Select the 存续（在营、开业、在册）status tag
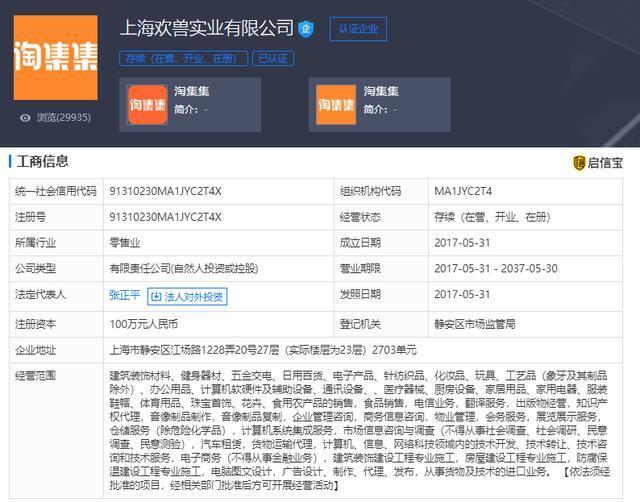 183,58
